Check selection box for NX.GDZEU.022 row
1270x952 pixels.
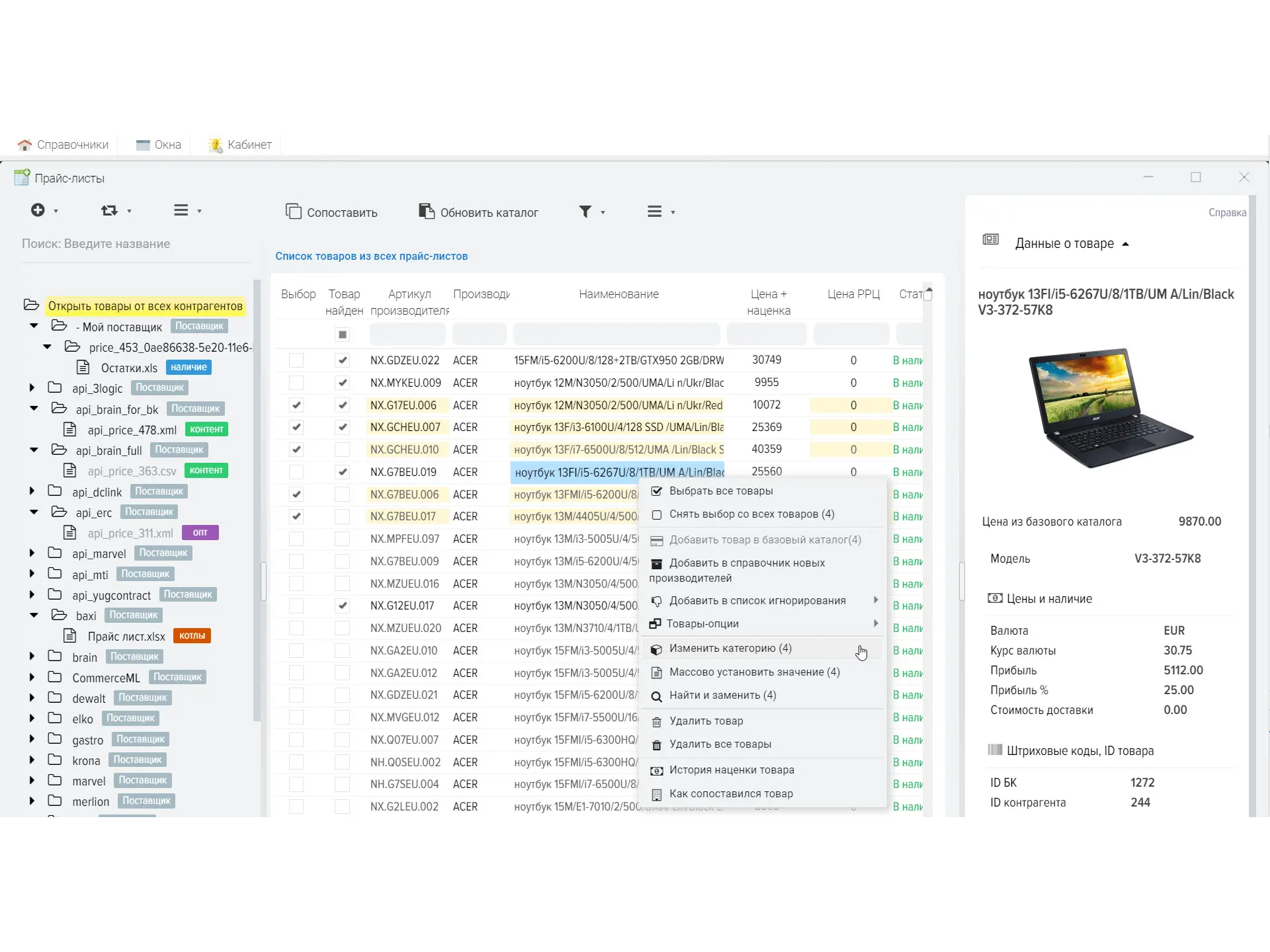coord(296,360)
